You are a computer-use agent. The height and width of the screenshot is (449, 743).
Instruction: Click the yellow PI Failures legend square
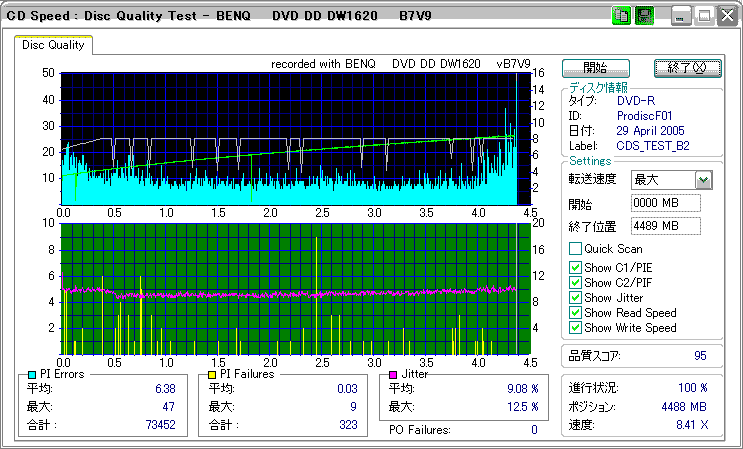211,374
